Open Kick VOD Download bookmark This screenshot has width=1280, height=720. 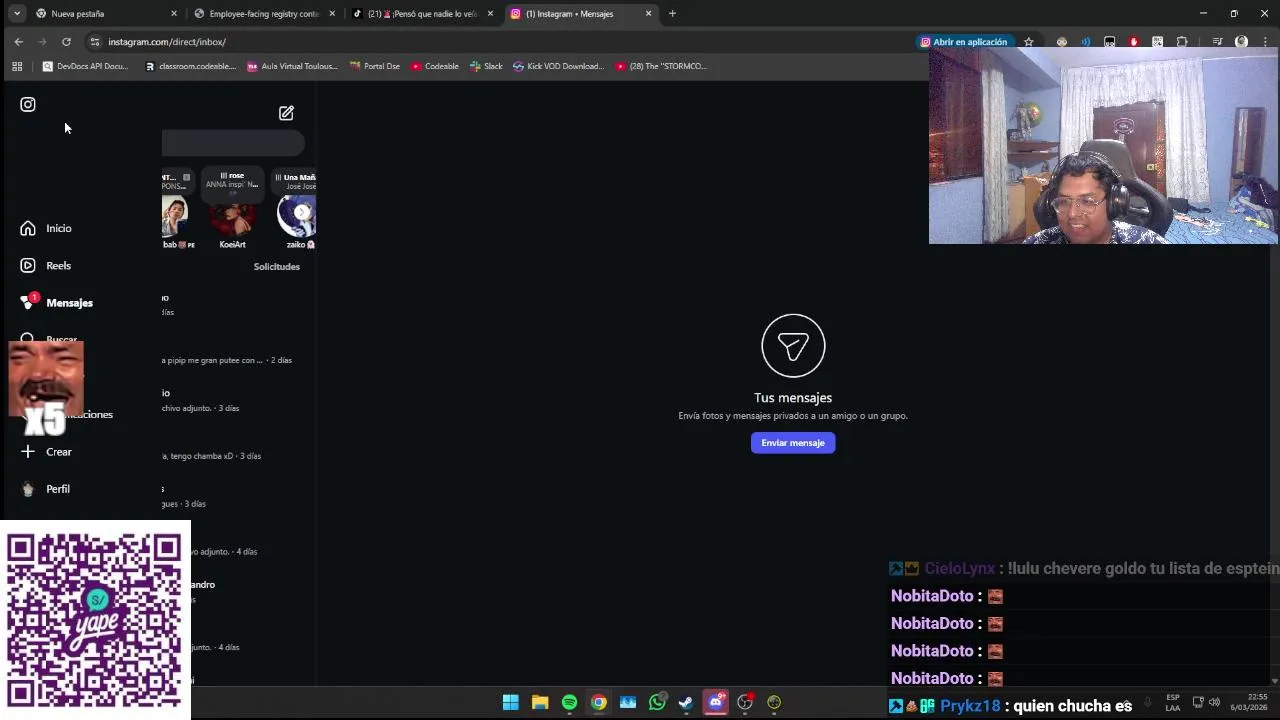tap(559, 66)
